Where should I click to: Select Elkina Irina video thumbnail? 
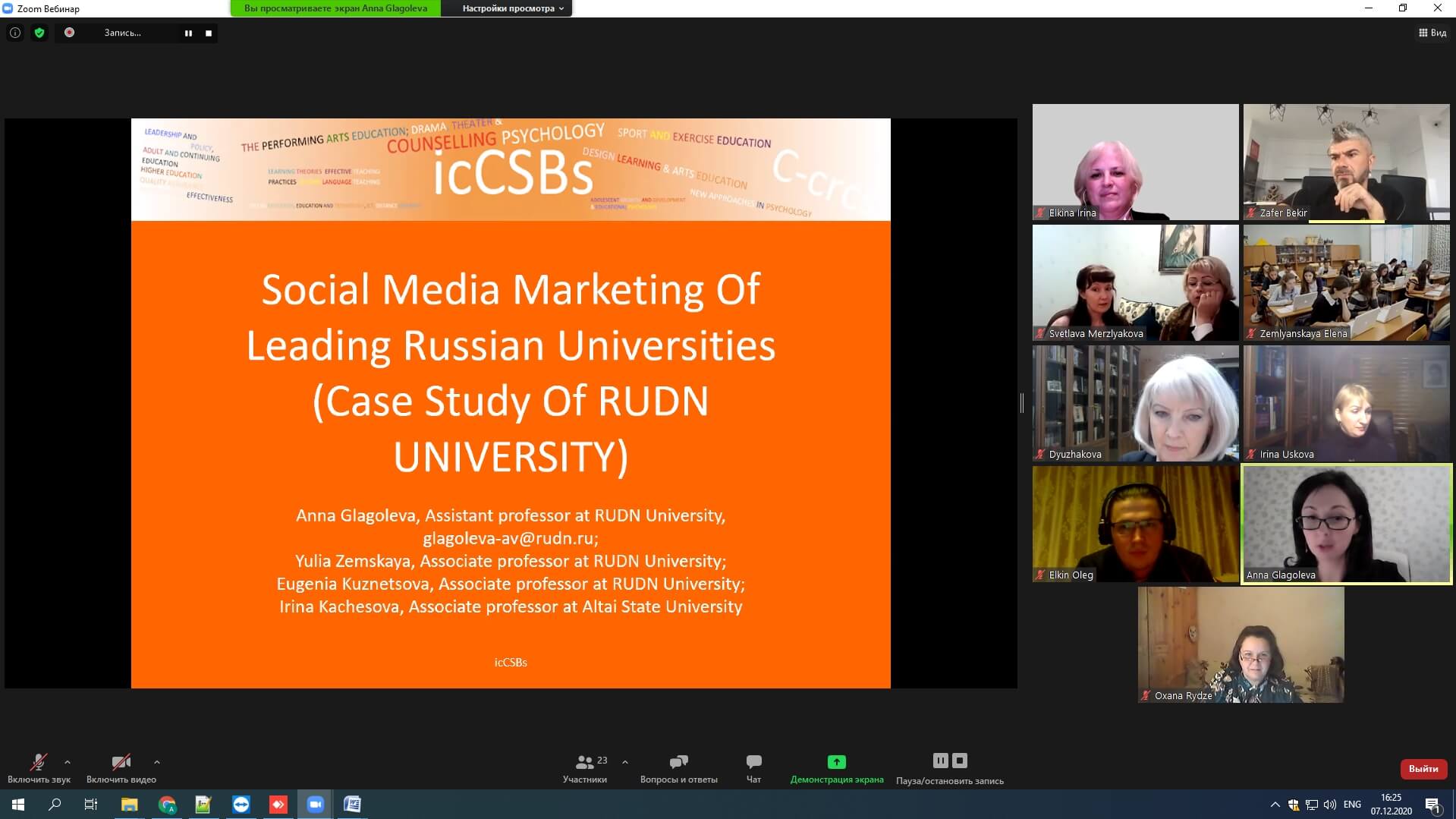(x=1135, y=162)
